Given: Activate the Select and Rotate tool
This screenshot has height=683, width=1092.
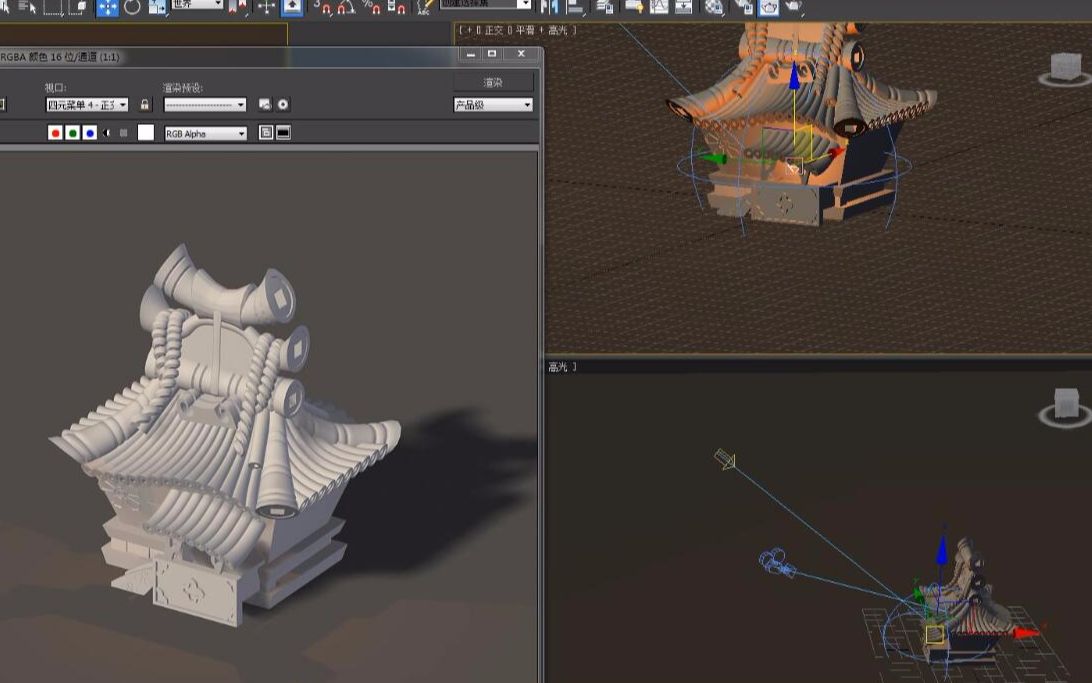Looking at the screenshot, I should [132, 9].
